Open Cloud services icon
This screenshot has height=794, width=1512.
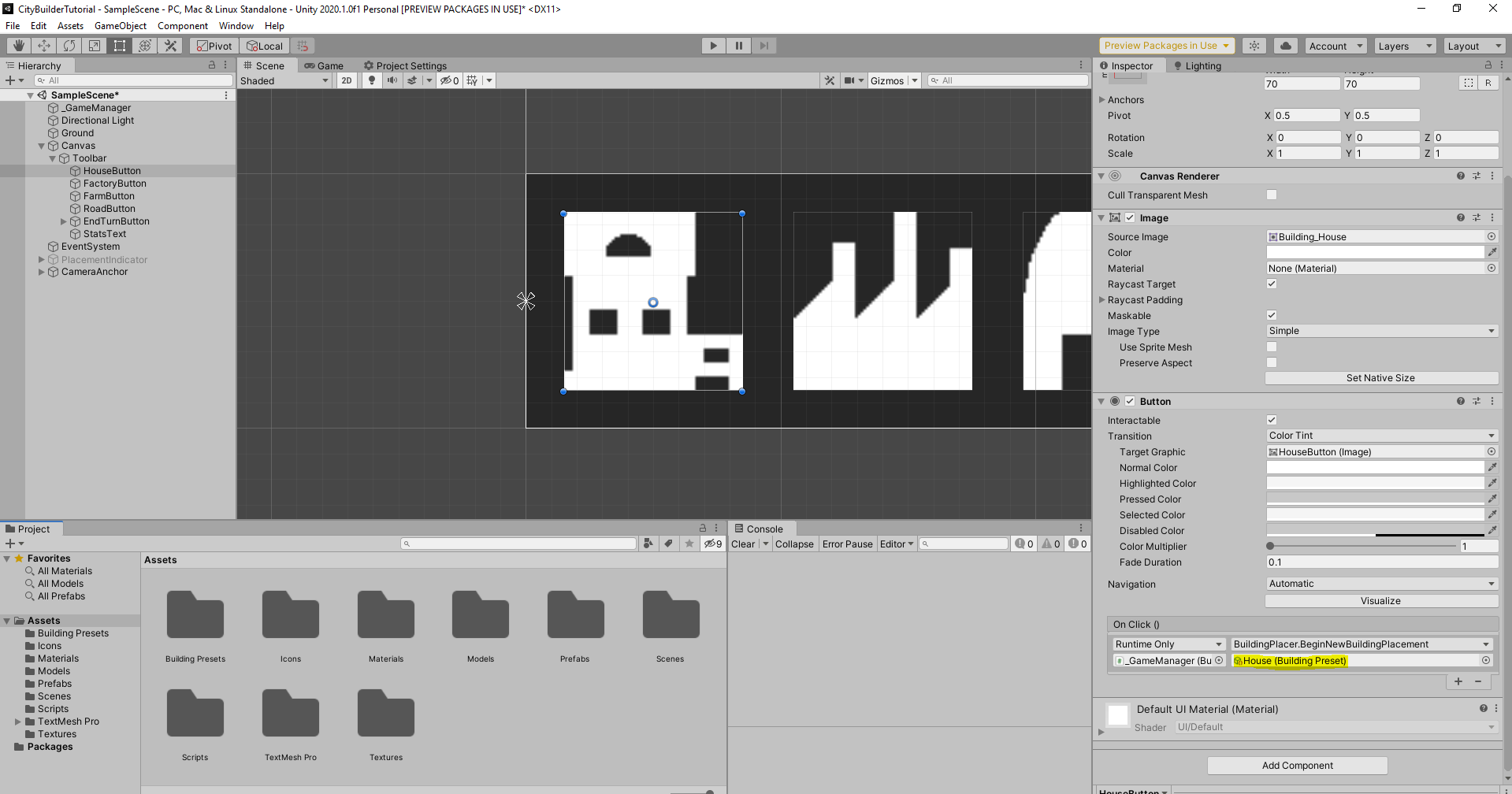click(x=1286, y=46)
